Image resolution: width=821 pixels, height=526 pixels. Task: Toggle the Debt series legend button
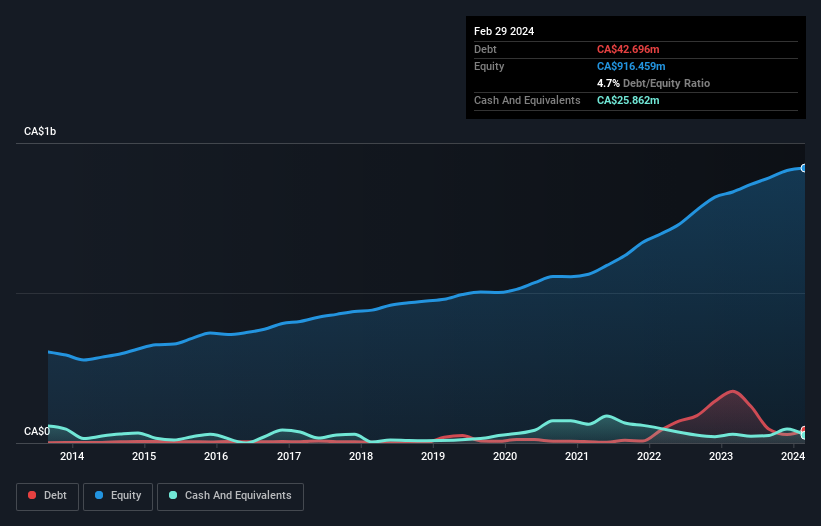coord(47,496)
